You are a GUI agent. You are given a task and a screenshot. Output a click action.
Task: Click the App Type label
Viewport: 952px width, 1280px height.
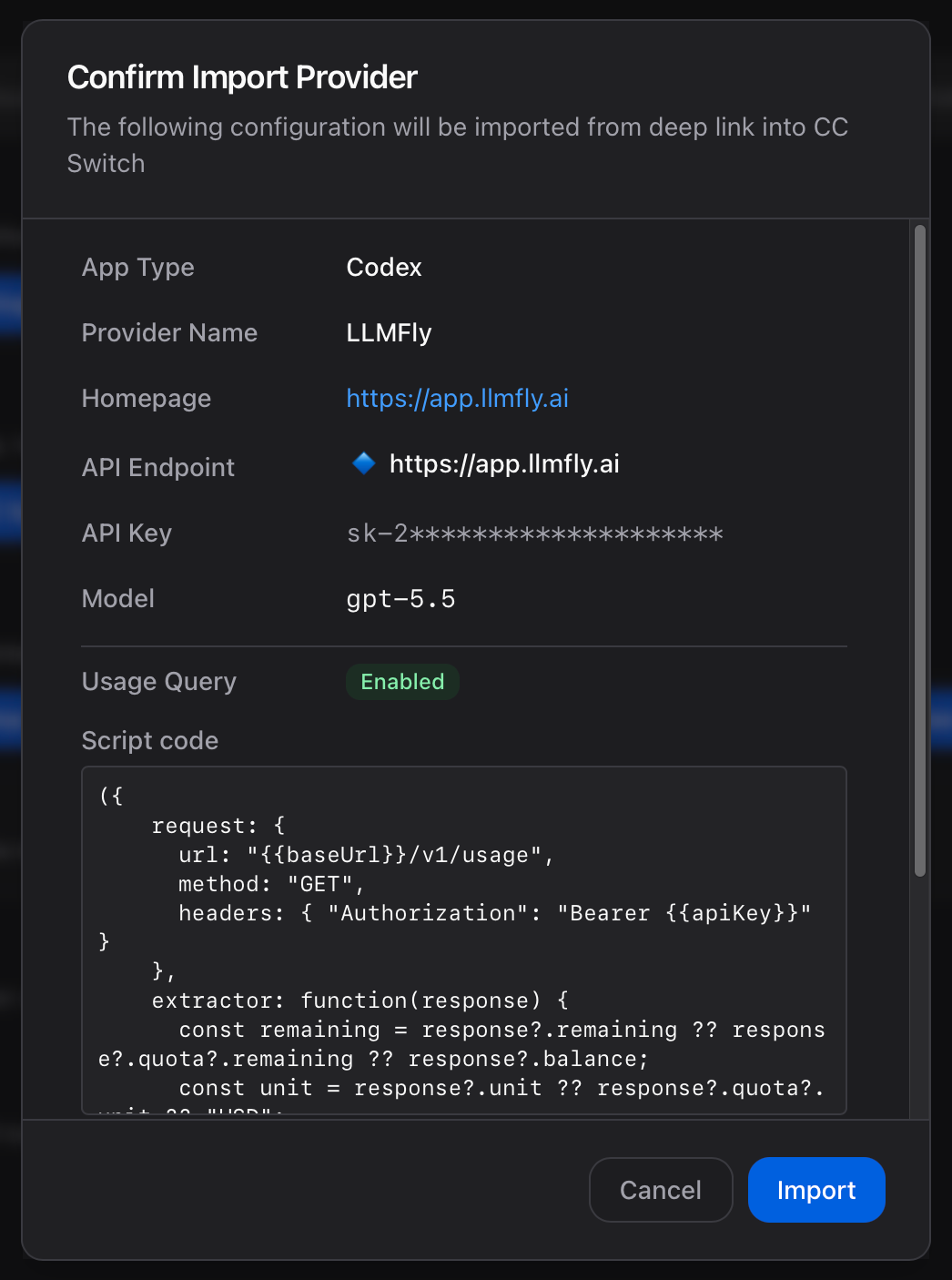point(138,268)
